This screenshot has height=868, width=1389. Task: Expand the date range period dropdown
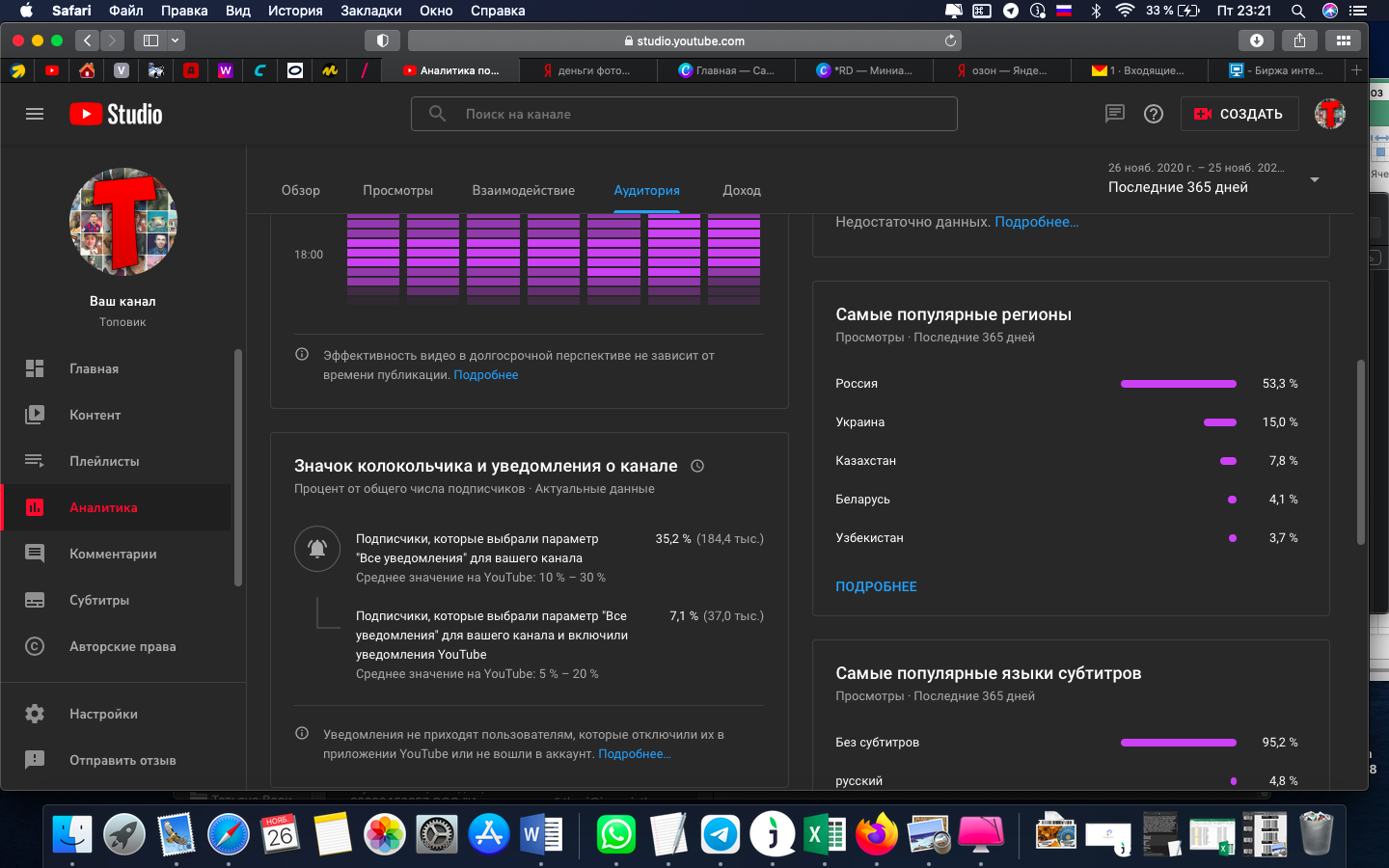(1315, 179)
